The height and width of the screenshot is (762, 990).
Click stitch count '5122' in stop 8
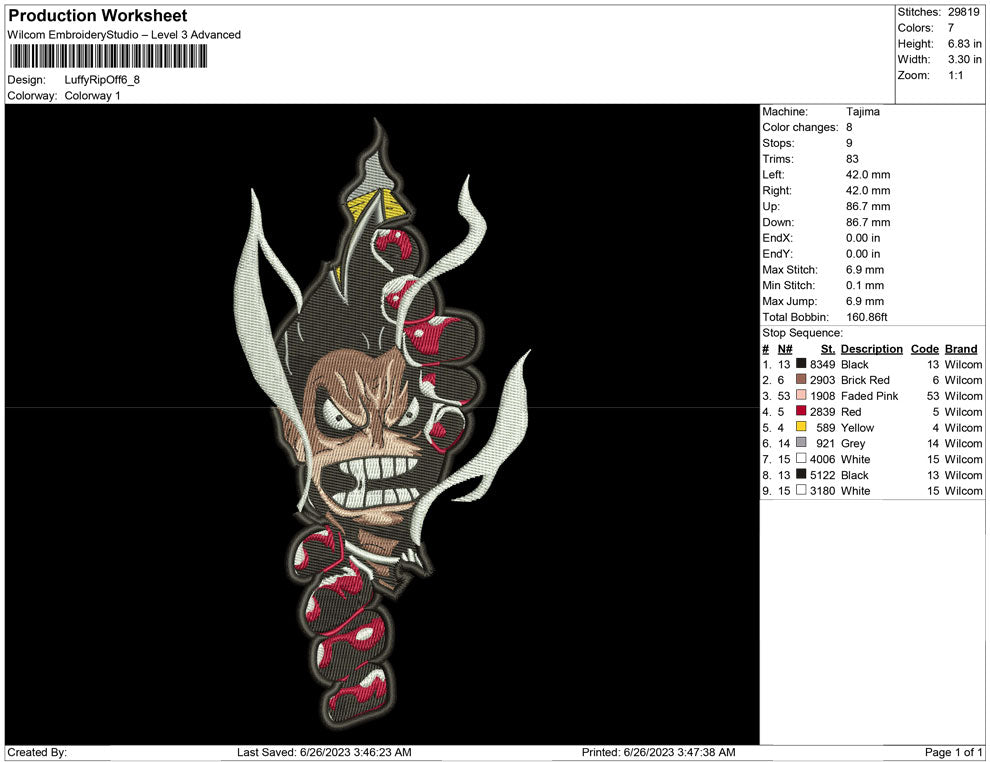823,475
